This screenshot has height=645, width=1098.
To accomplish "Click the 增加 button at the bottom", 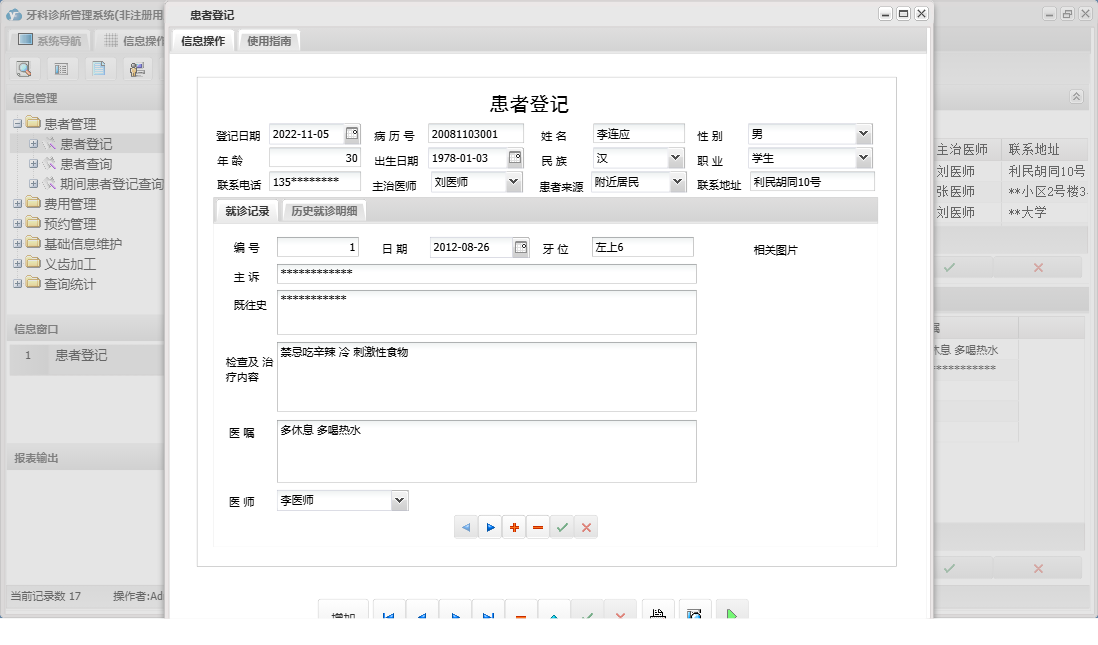I will 344,612.
